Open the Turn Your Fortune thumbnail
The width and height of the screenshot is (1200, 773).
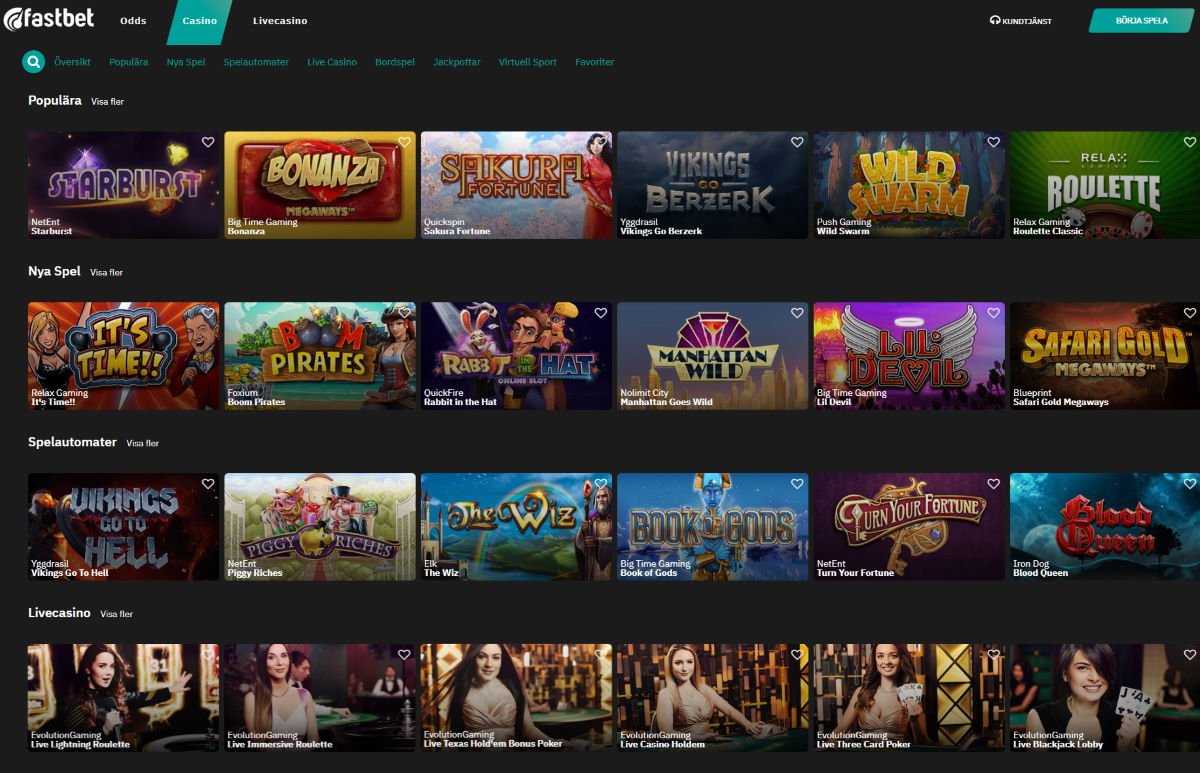click(909, 527)
